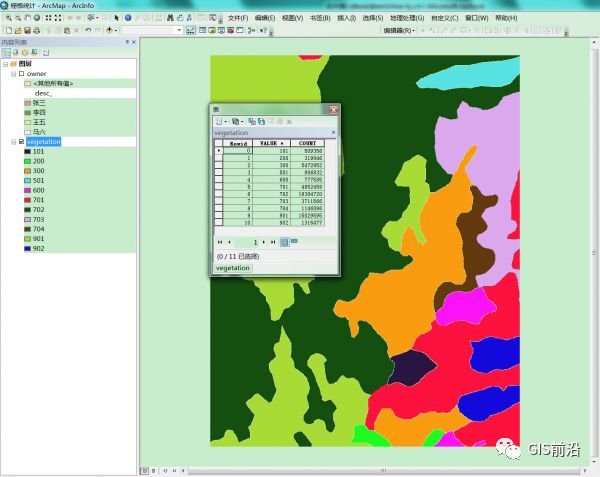Go to first record in table
Image resolution: width=600 pixels, height=477 pixels.
click(x=220, y=242)
